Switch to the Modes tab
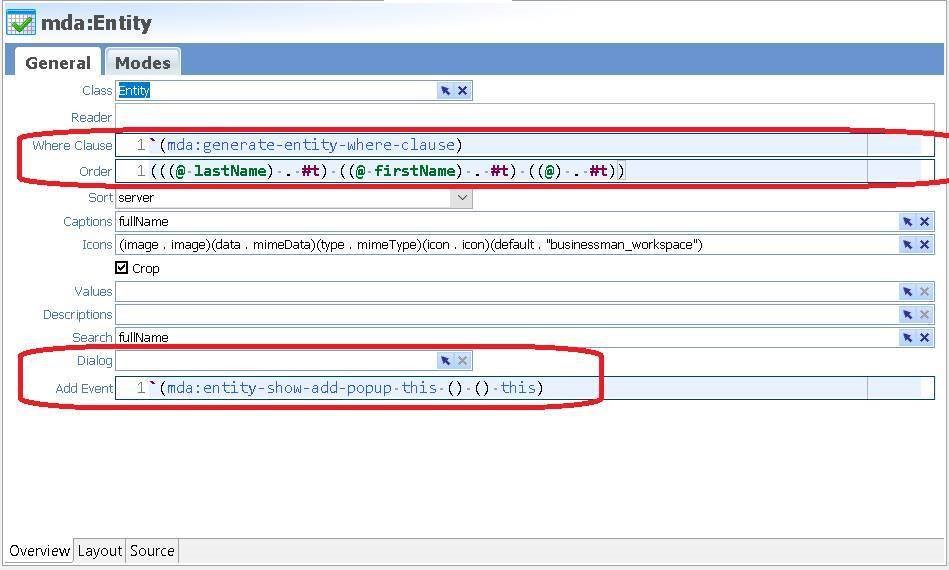This screenshot has width=949, height=570. (142, 62)
